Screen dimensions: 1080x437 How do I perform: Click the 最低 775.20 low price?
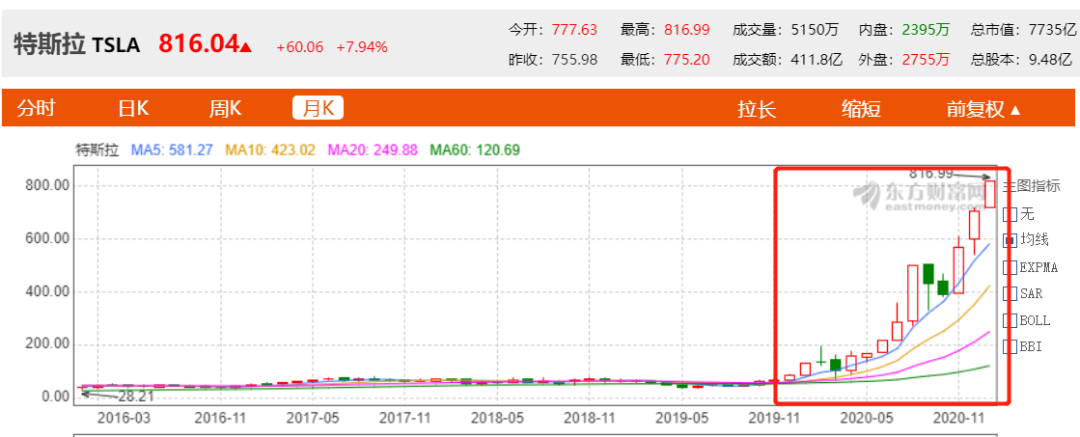(x=665, y=60)
